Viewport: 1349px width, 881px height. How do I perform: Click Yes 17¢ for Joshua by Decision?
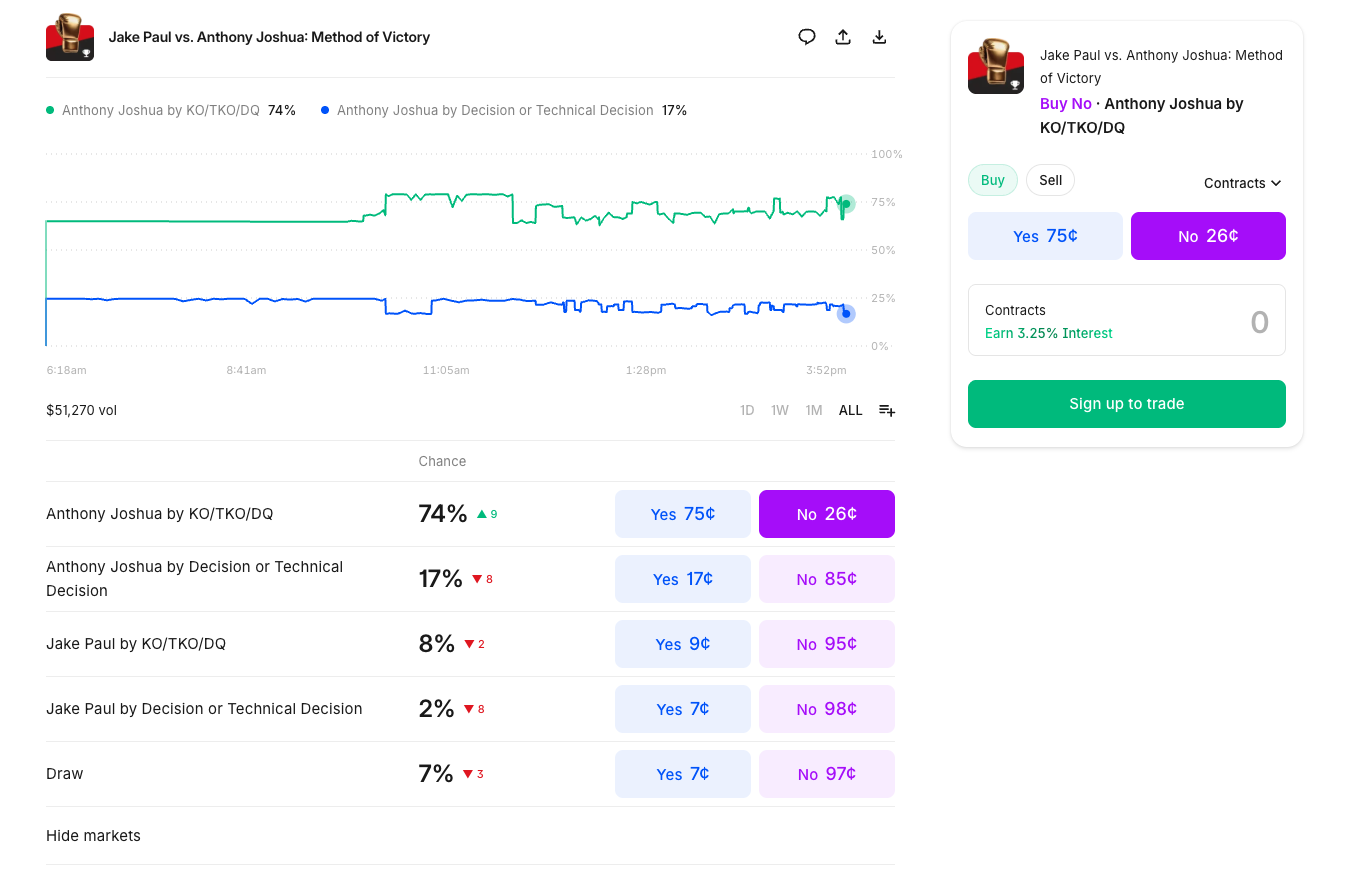[x=683, y=578]
